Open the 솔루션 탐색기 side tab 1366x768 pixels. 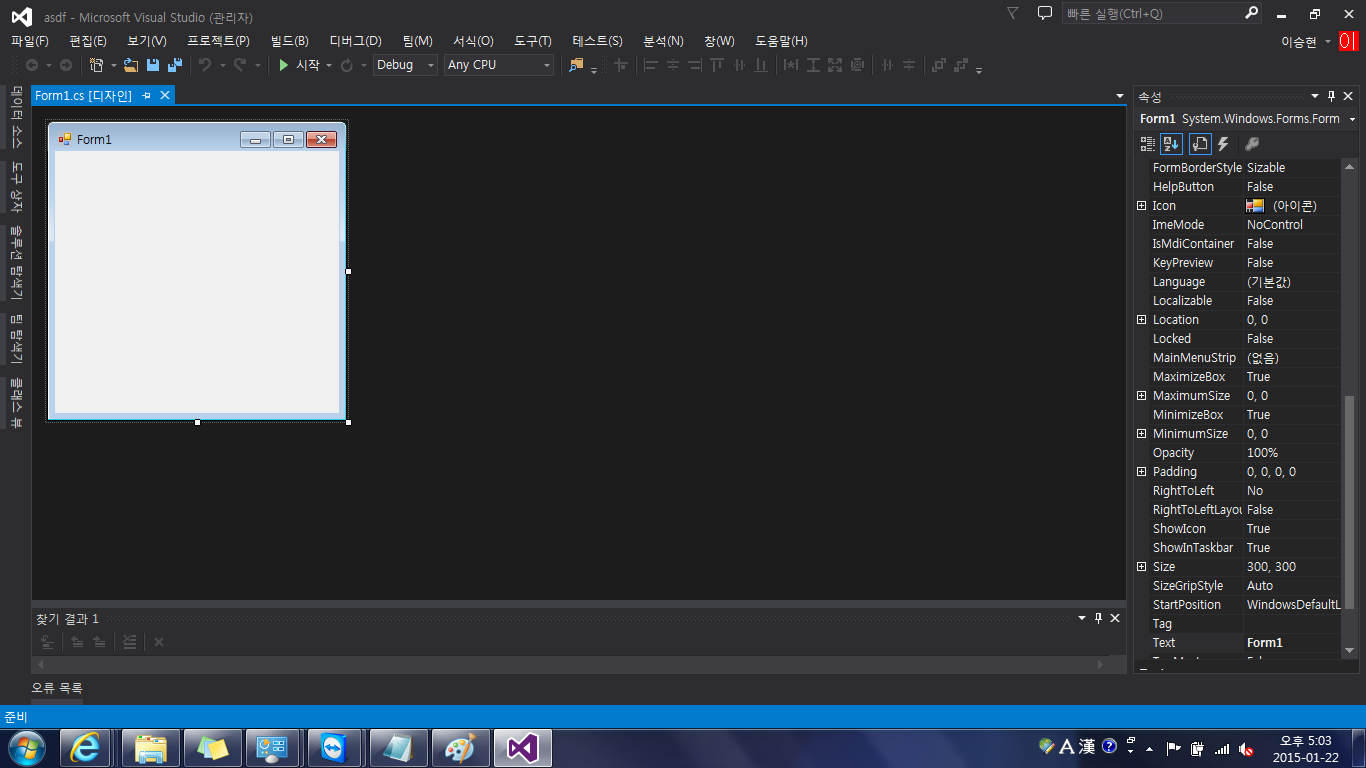click(16, 262)
